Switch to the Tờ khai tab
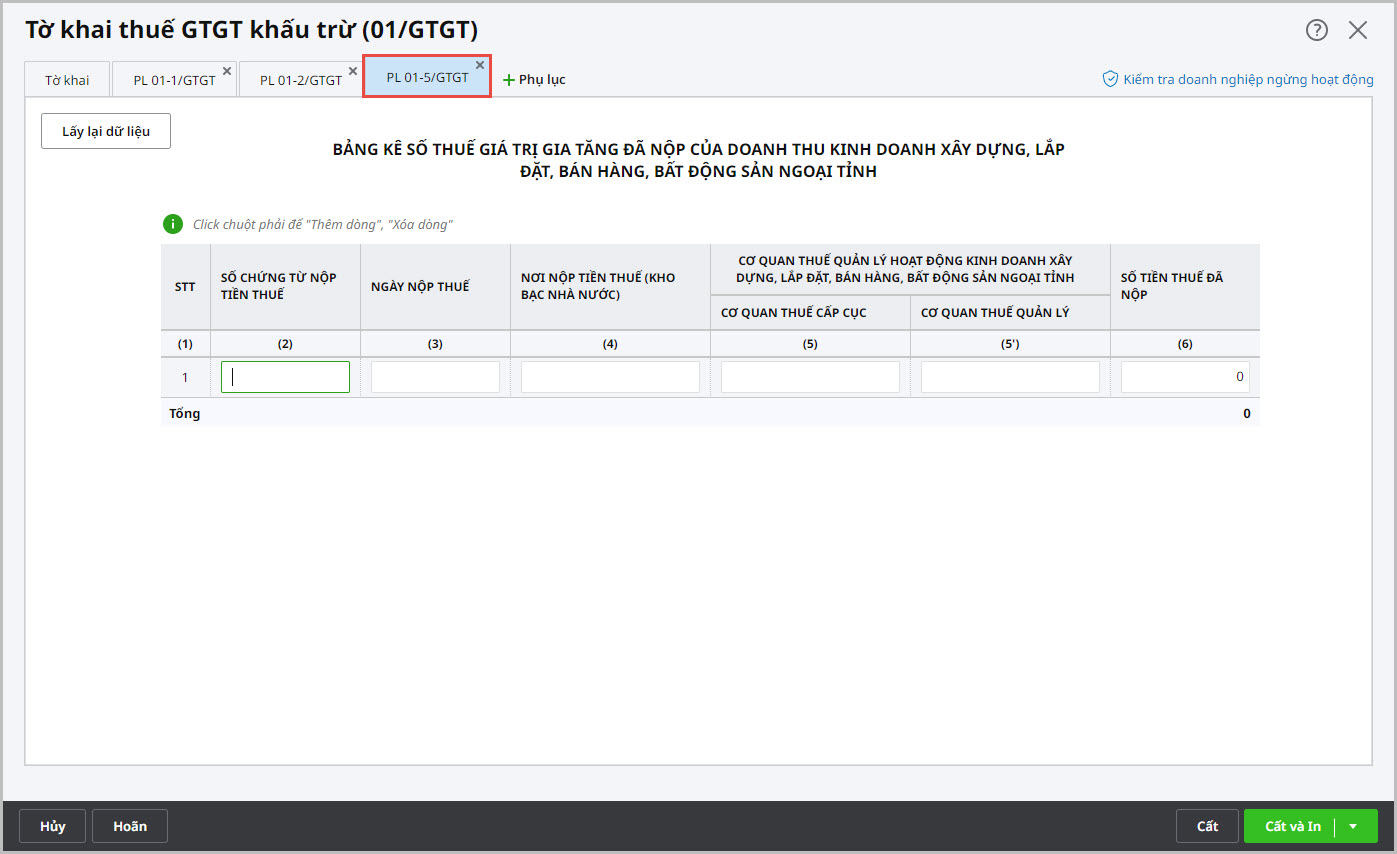The width and height of the screenshot is (1397, 854). click(x=67, y=80)
